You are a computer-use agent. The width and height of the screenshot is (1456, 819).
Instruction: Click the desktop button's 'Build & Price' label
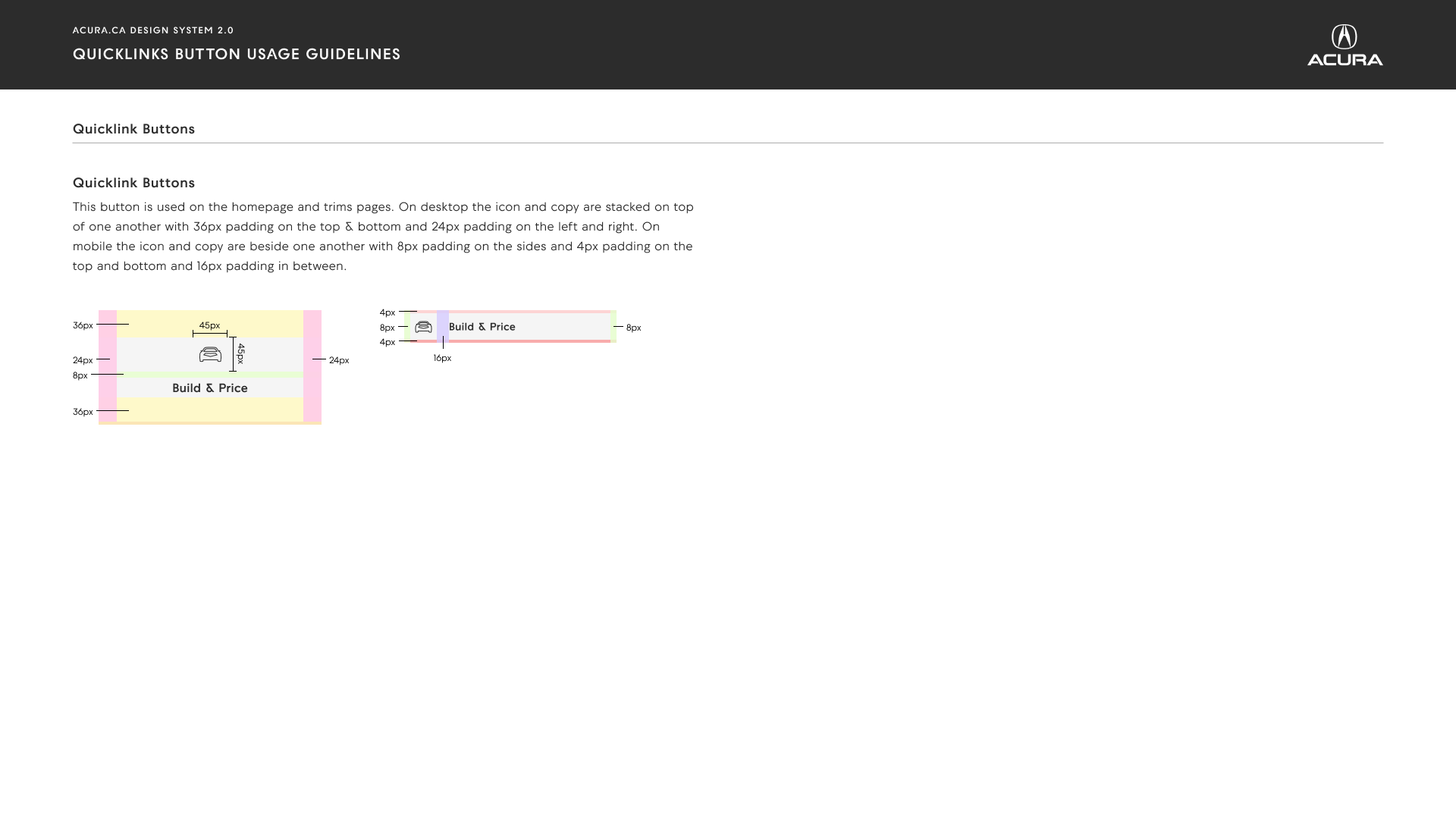pyautogui.click(x=210, y=388)
